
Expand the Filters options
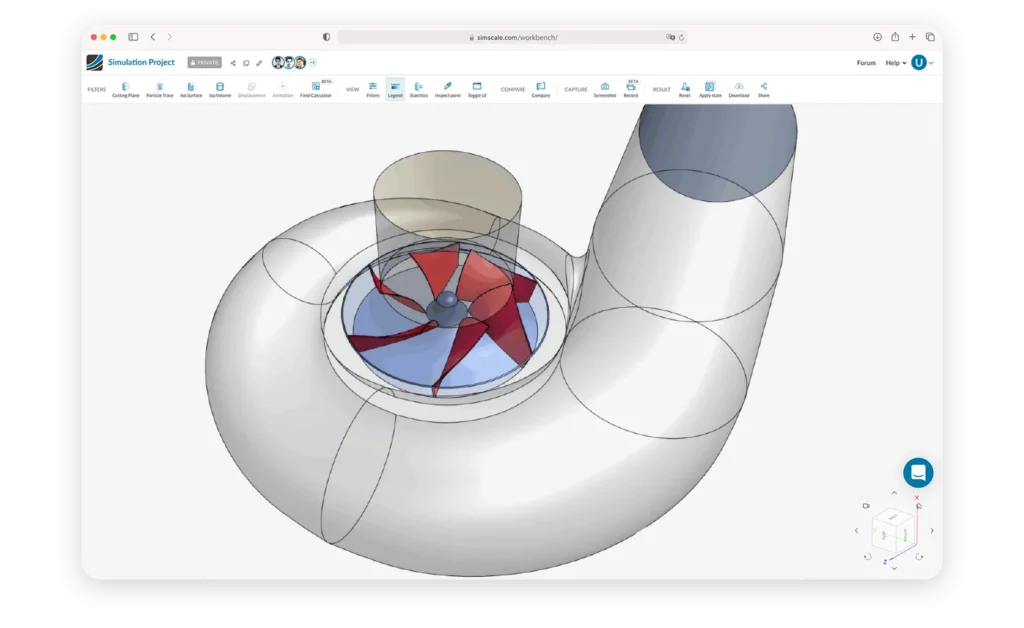coord(372,88)
